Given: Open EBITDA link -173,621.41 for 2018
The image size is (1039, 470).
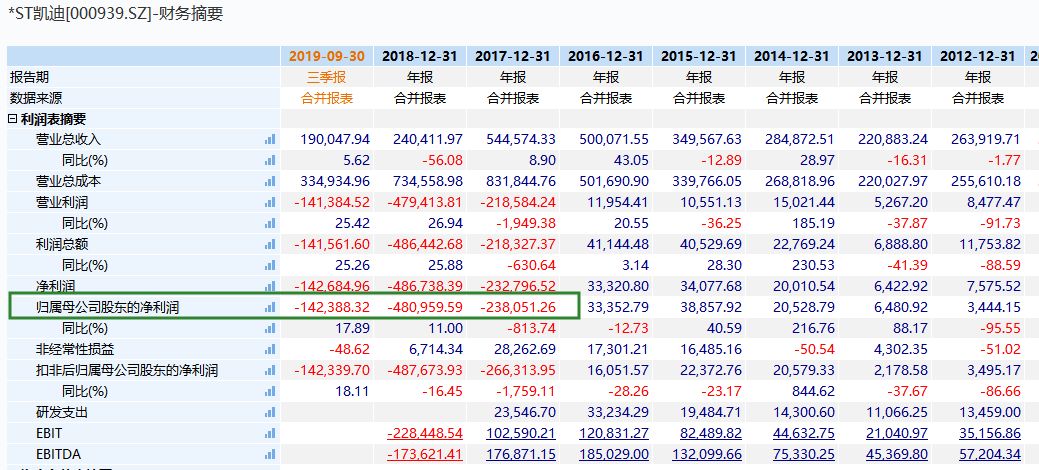Looking at the screenshot, I should pos(425,455).
